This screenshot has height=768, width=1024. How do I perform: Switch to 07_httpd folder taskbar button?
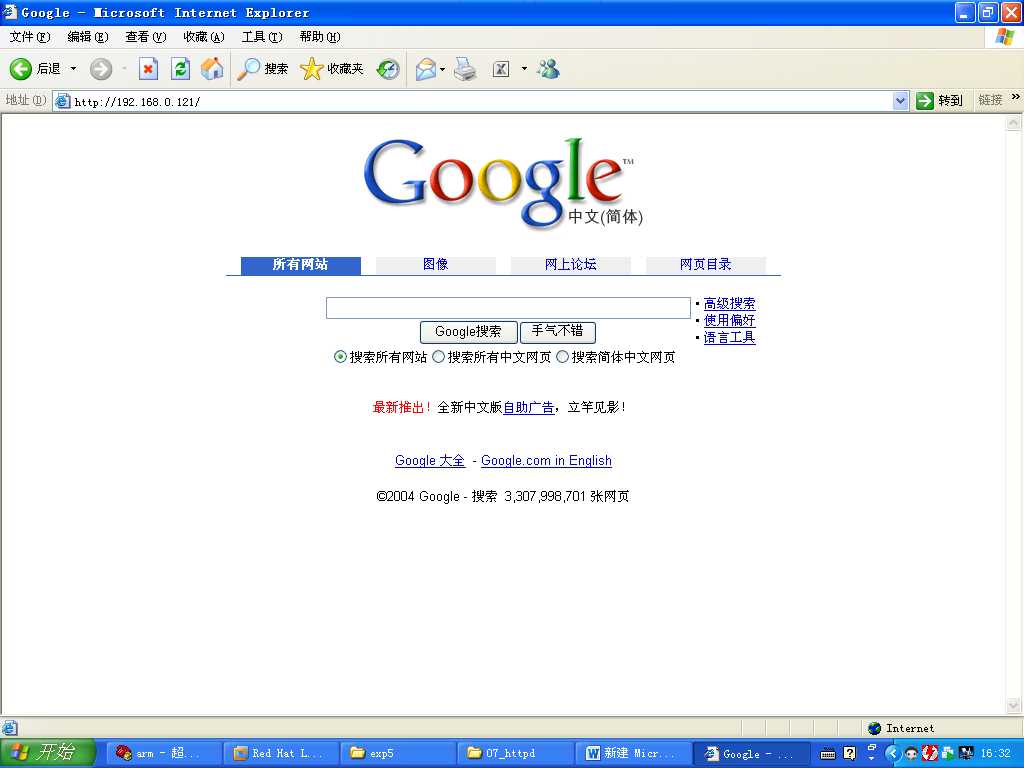(x=516, y=754)
